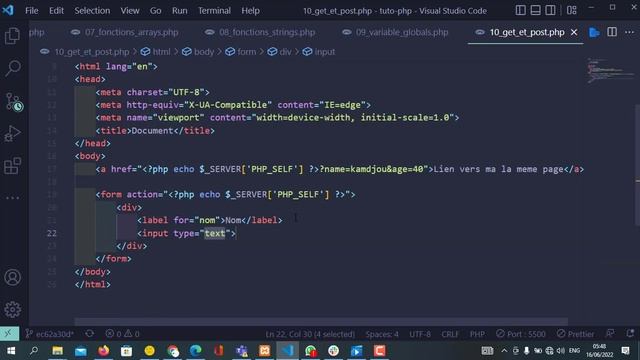Open the Edit menu
Screen dimensions: 640x360
[56, 11]
